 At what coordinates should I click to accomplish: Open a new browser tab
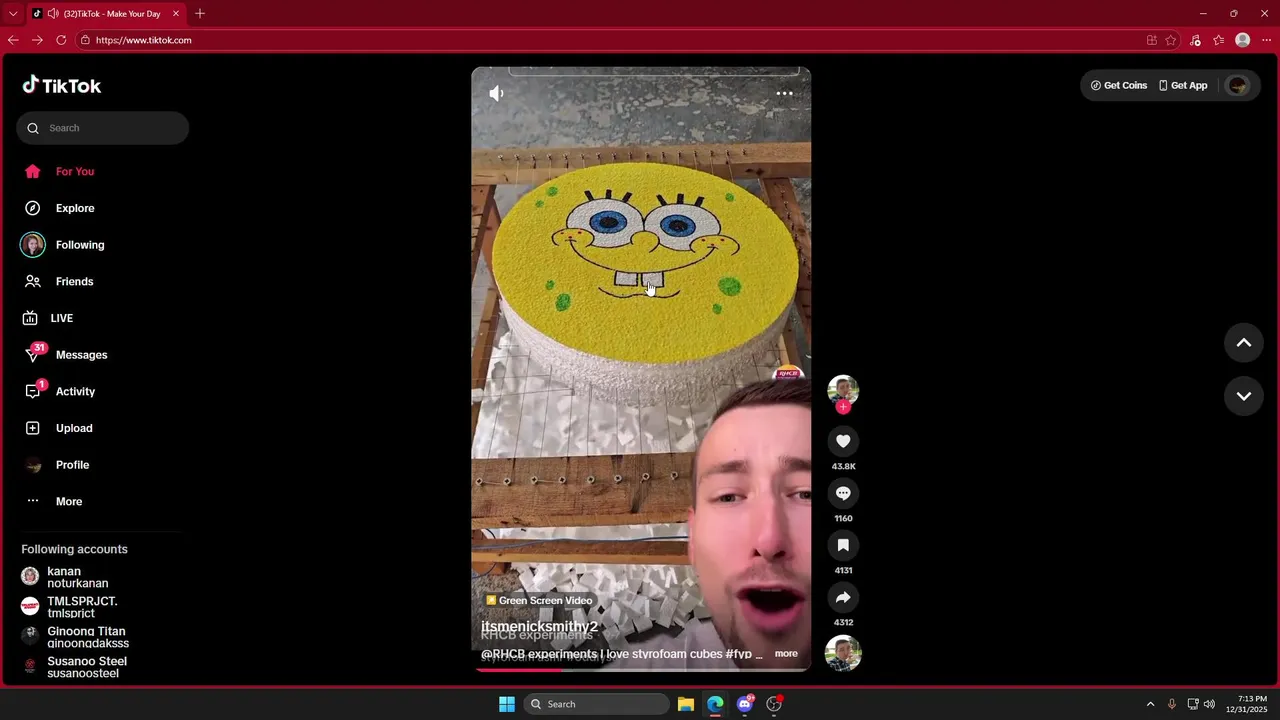coord(200,13)
